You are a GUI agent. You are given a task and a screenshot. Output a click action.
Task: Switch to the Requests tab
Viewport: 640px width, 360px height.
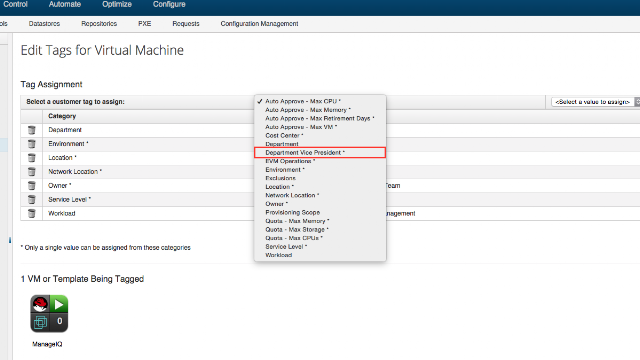coord(186,24)
